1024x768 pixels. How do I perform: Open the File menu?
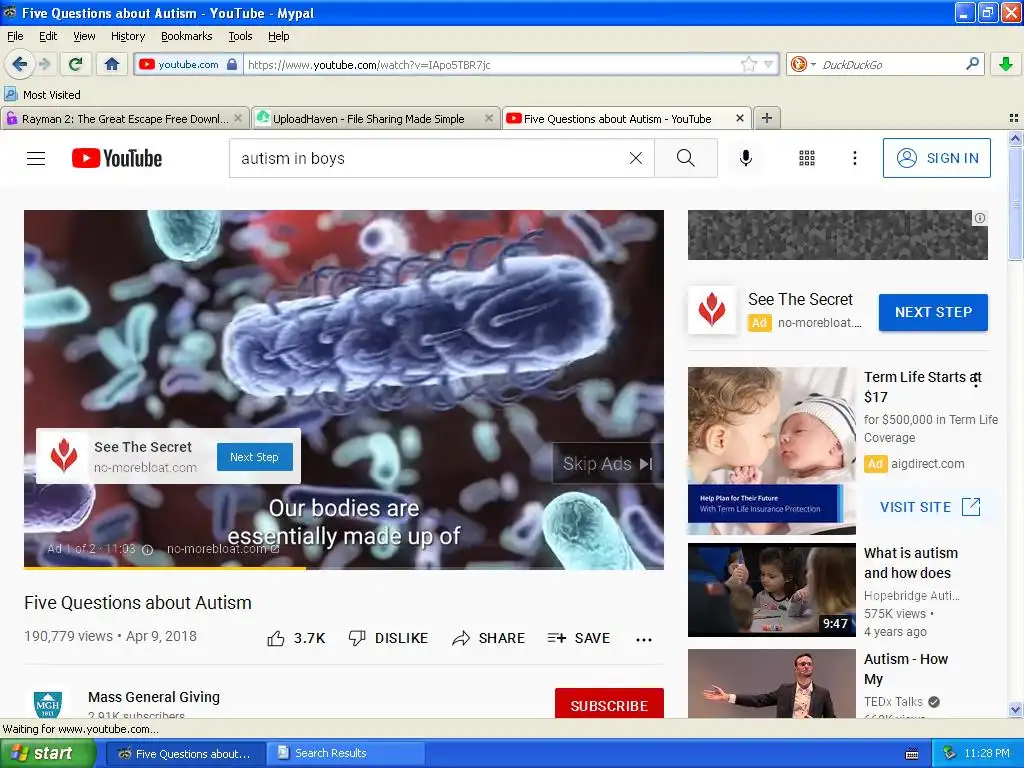click(15, 36)
